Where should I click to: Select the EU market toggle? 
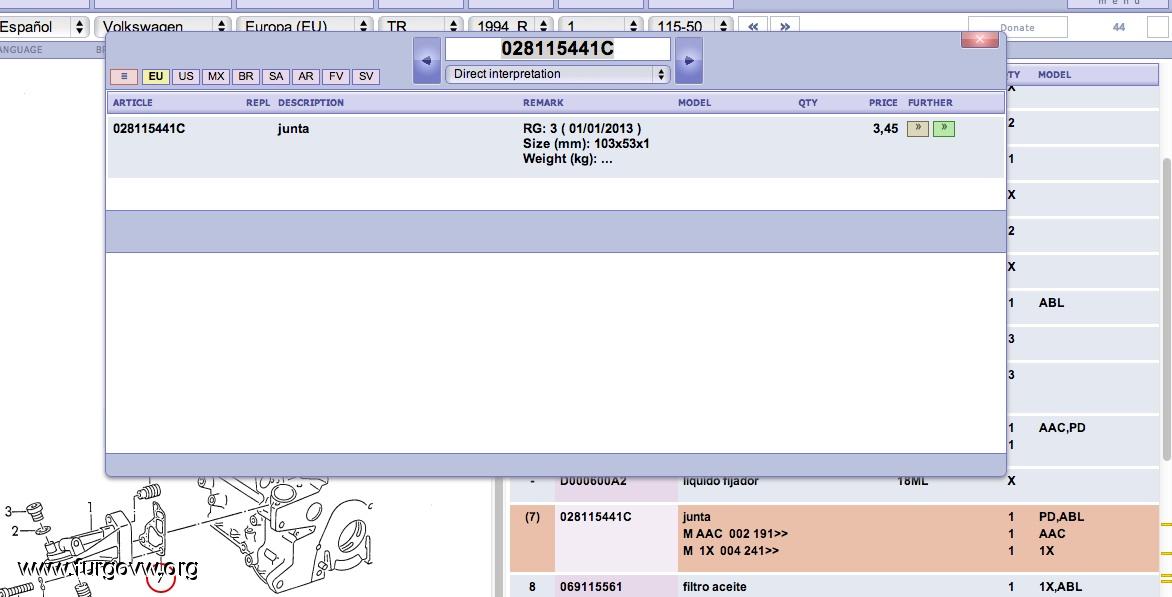pos(156,77)
